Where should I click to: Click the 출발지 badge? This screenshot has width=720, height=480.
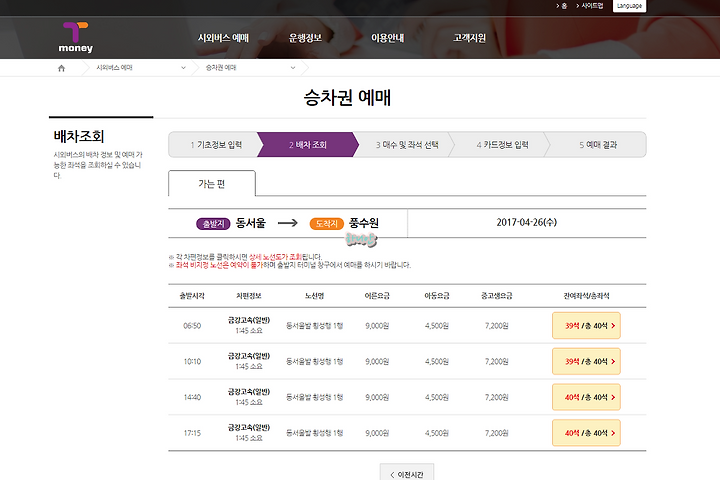point(213,224)
